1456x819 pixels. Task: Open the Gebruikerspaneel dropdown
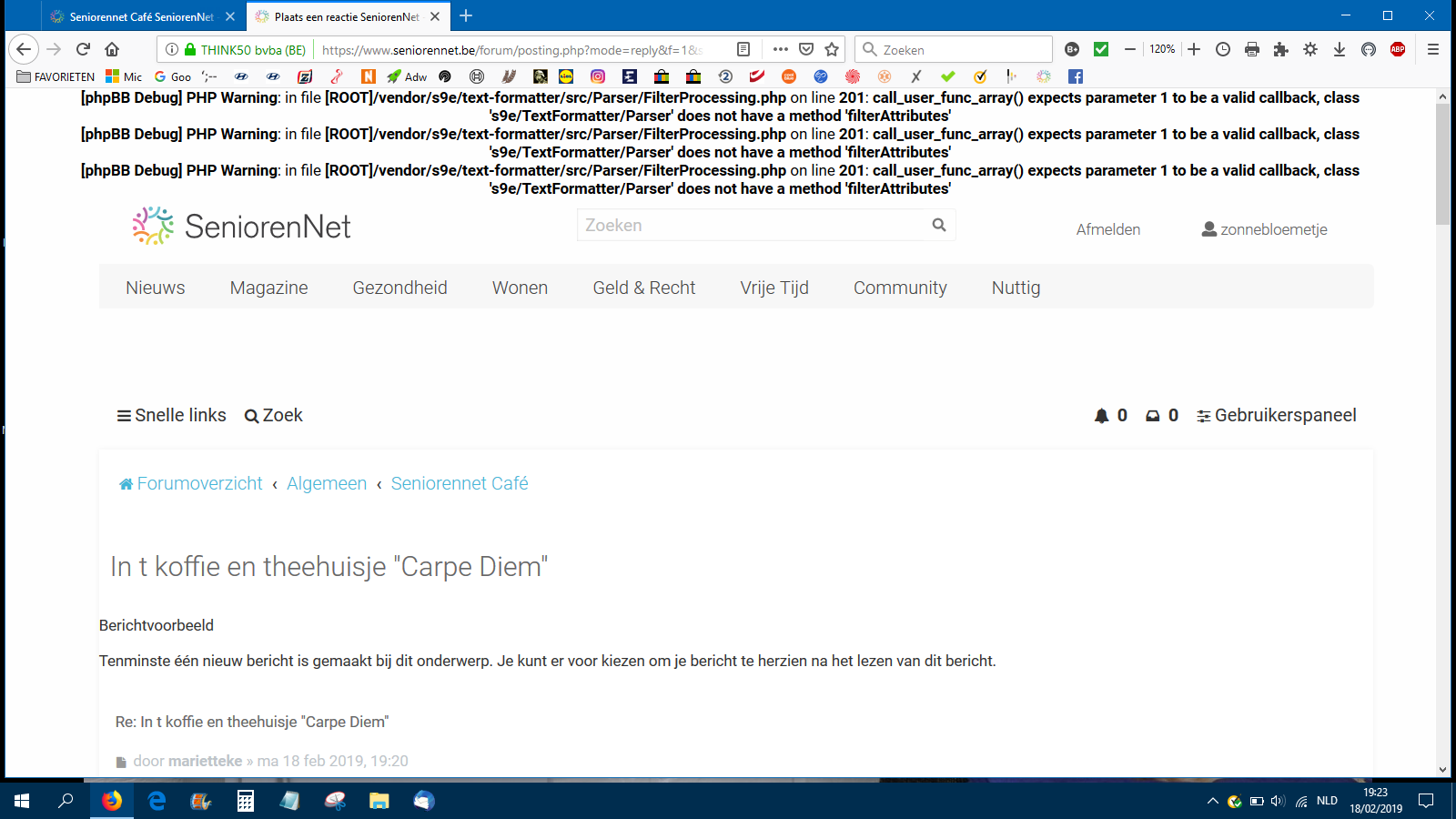pos(1276,416)
